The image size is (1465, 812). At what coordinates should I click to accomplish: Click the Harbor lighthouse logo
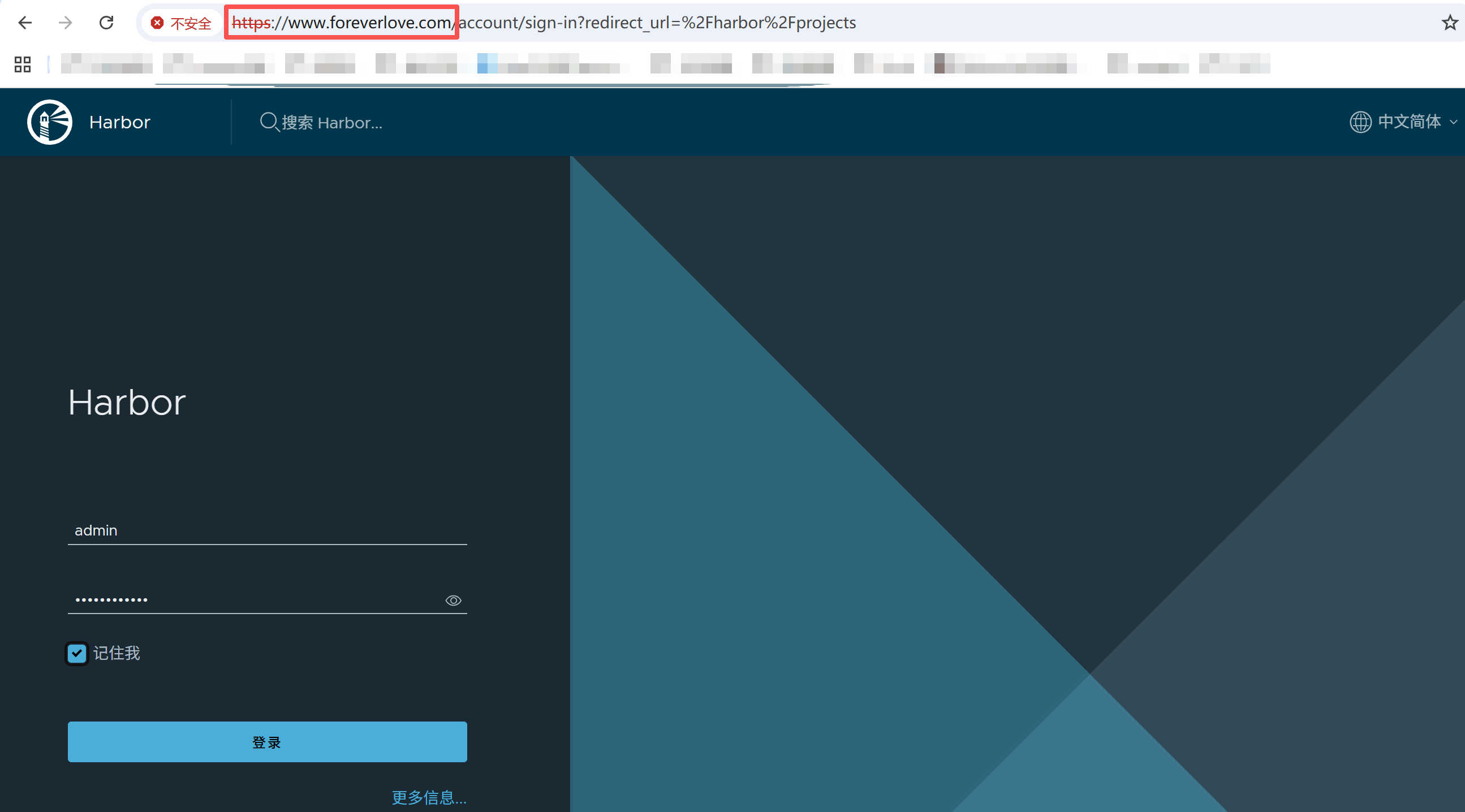[x=49, y=122]
